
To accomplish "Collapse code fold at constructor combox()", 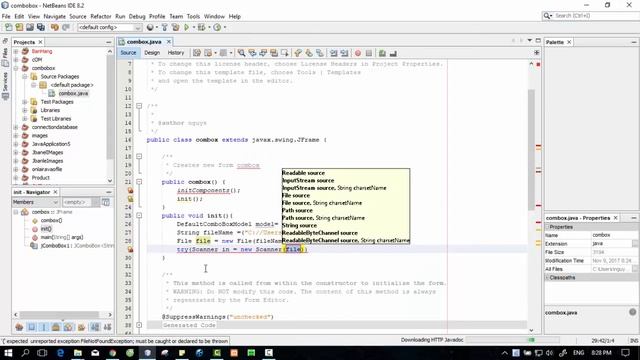I will [x=139, y=182].
